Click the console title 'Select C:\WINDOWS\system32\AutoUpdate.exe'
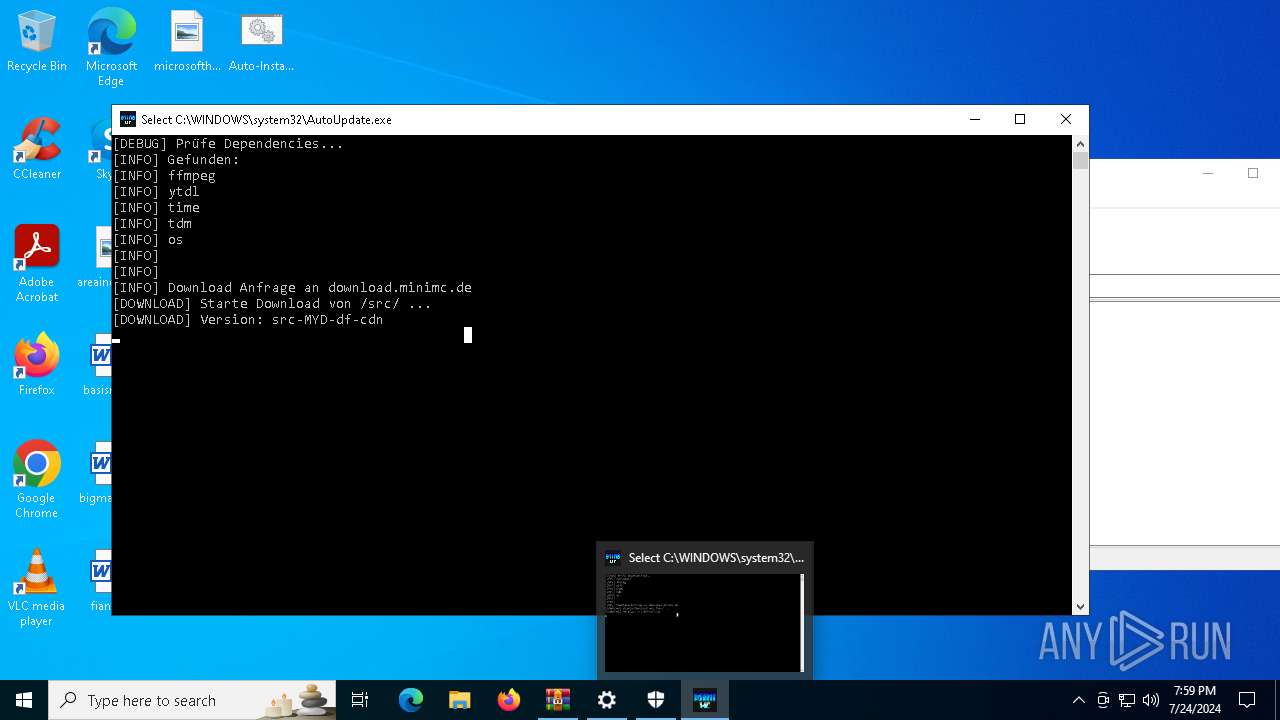Image resolution: width=1280 pixels, height=720 pixels. coord(266,119)
